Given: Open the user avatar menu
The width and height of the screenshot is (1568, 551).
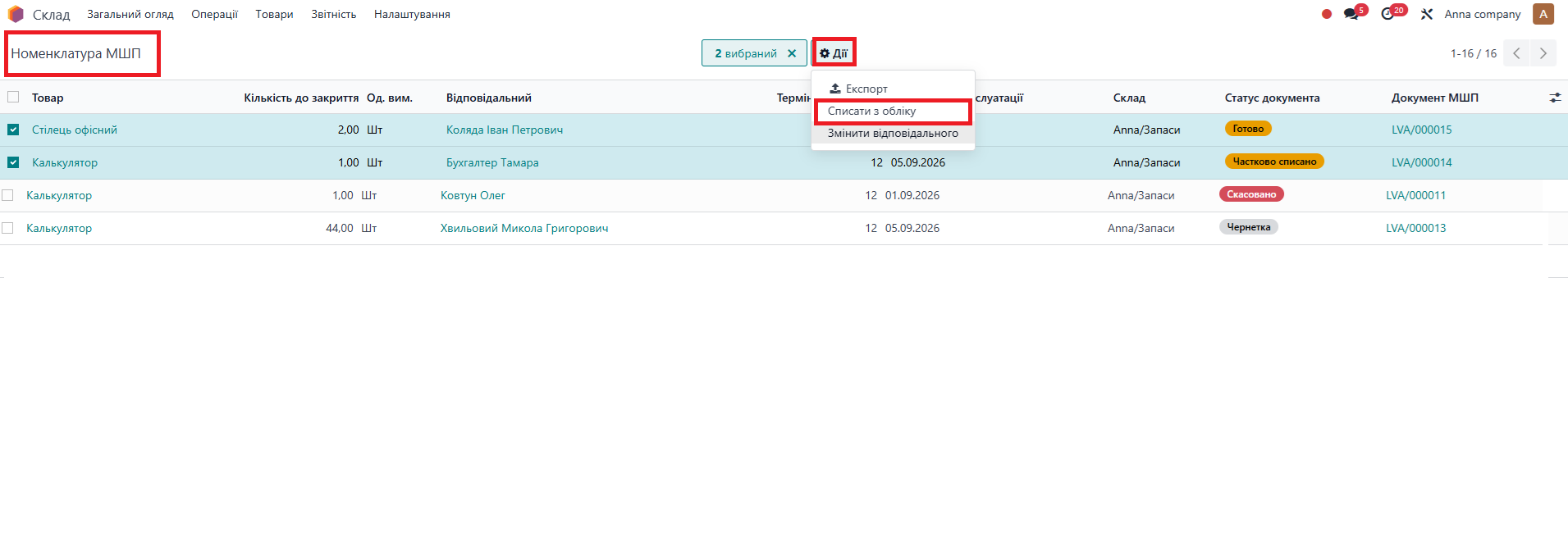Looking at the screenshot, I should tap(1543, 14).
